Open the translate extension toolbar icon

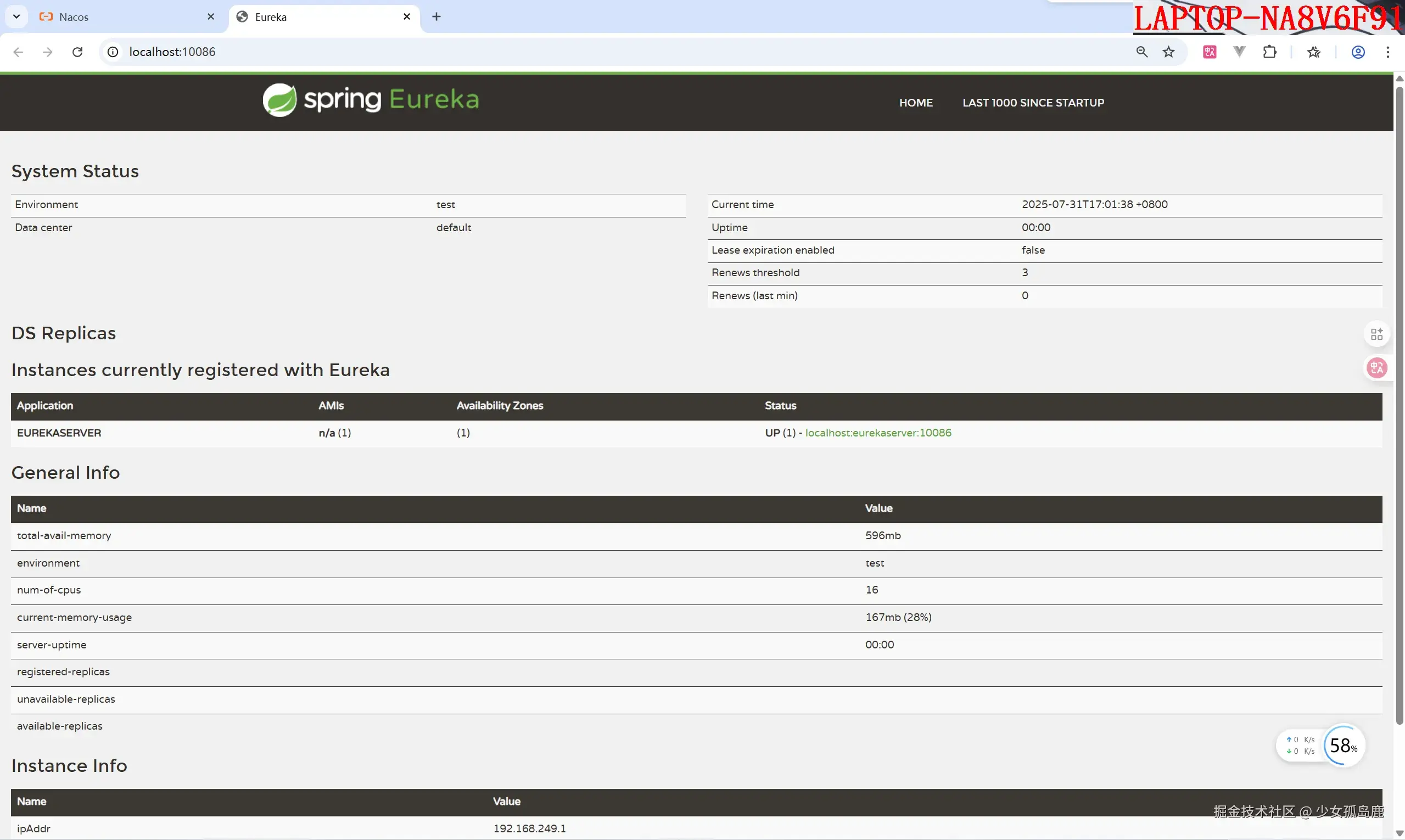[x=1210, y=52]
